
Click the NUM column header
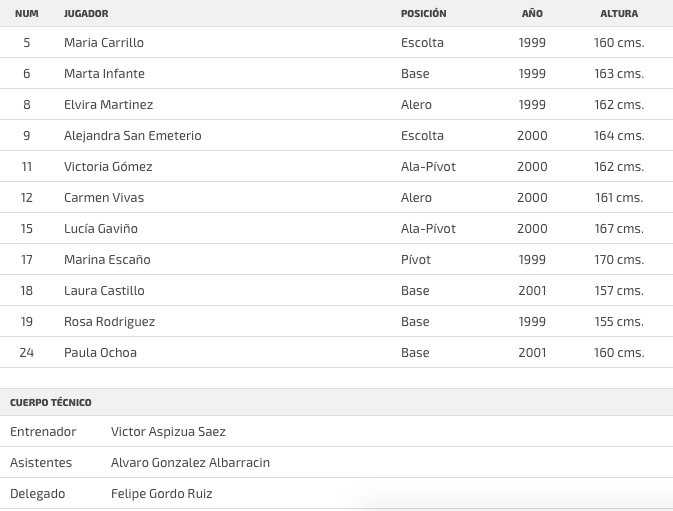(27, 14)
